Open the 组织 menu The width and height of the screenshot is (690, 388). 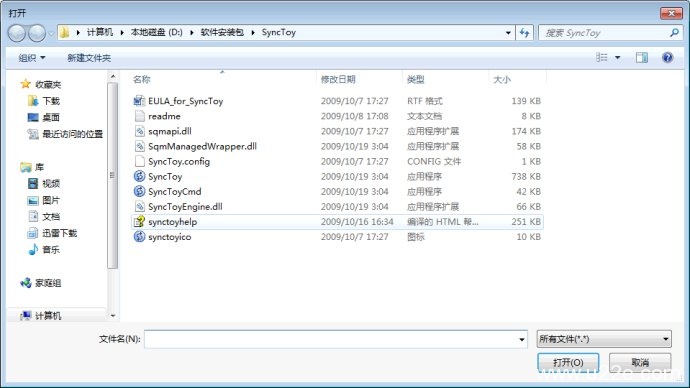(32, 58)
